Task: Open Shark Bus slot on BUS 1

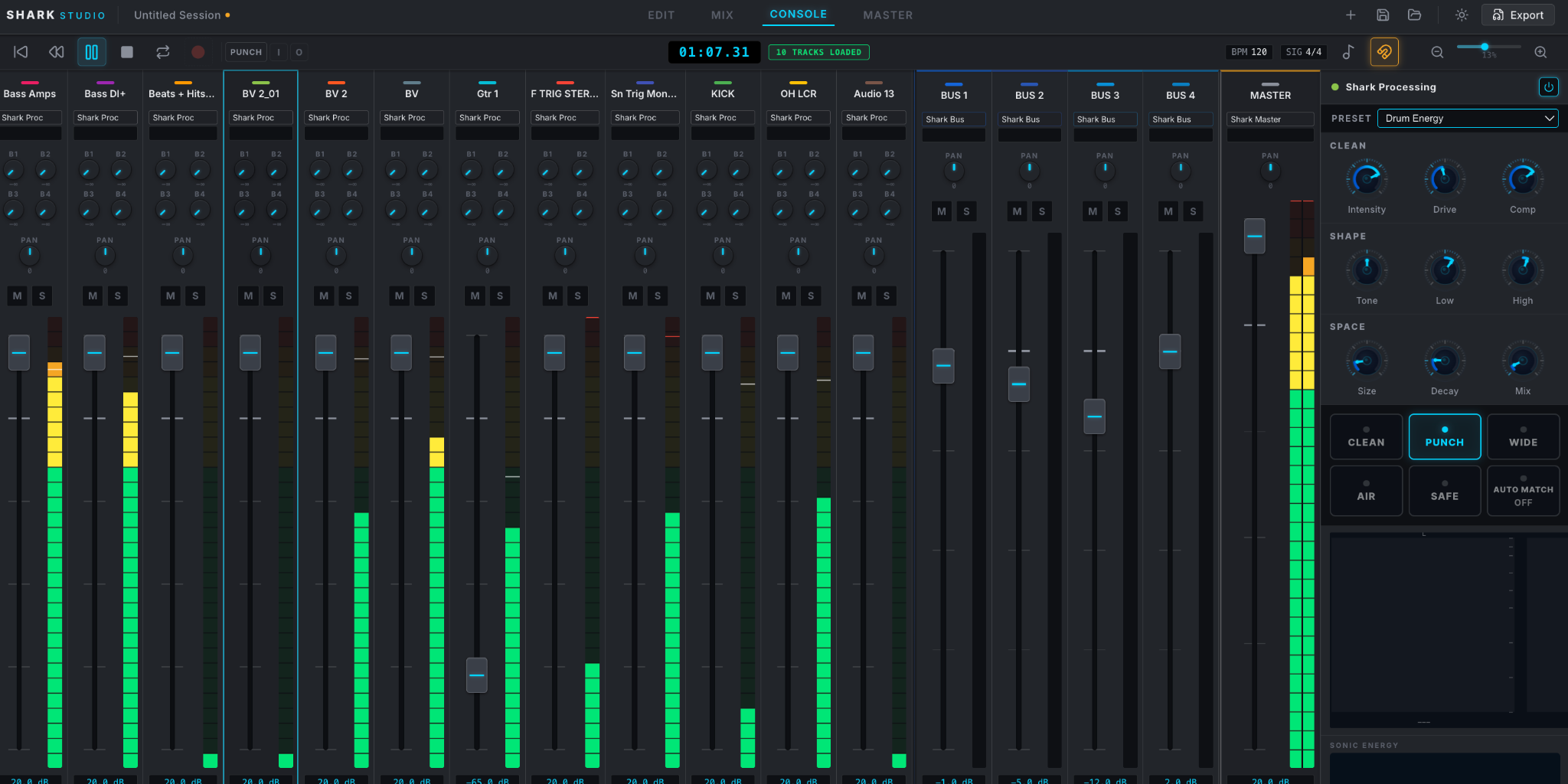Action: (x=953, y=119)
